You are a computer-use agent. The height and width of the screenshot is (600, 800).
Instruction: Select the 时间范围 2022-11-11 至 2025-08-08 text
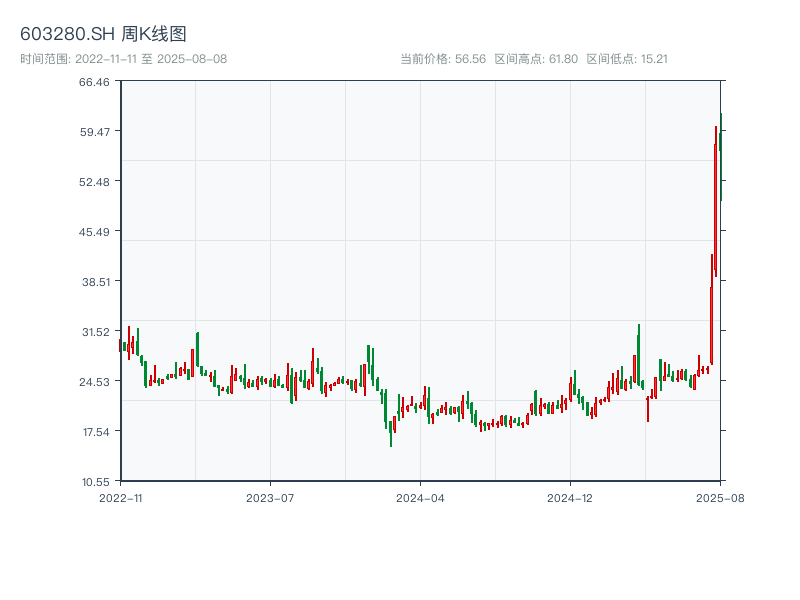tap(123, 59)
